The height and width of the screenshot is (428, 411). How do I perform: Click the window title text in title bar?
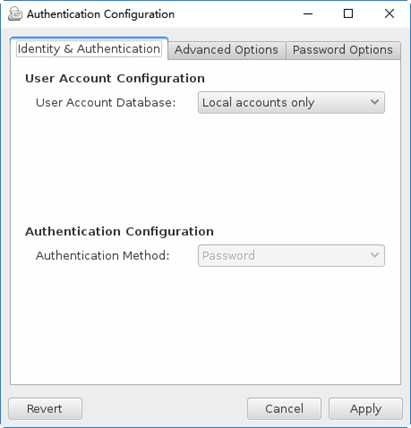click(x=101, y=14)
